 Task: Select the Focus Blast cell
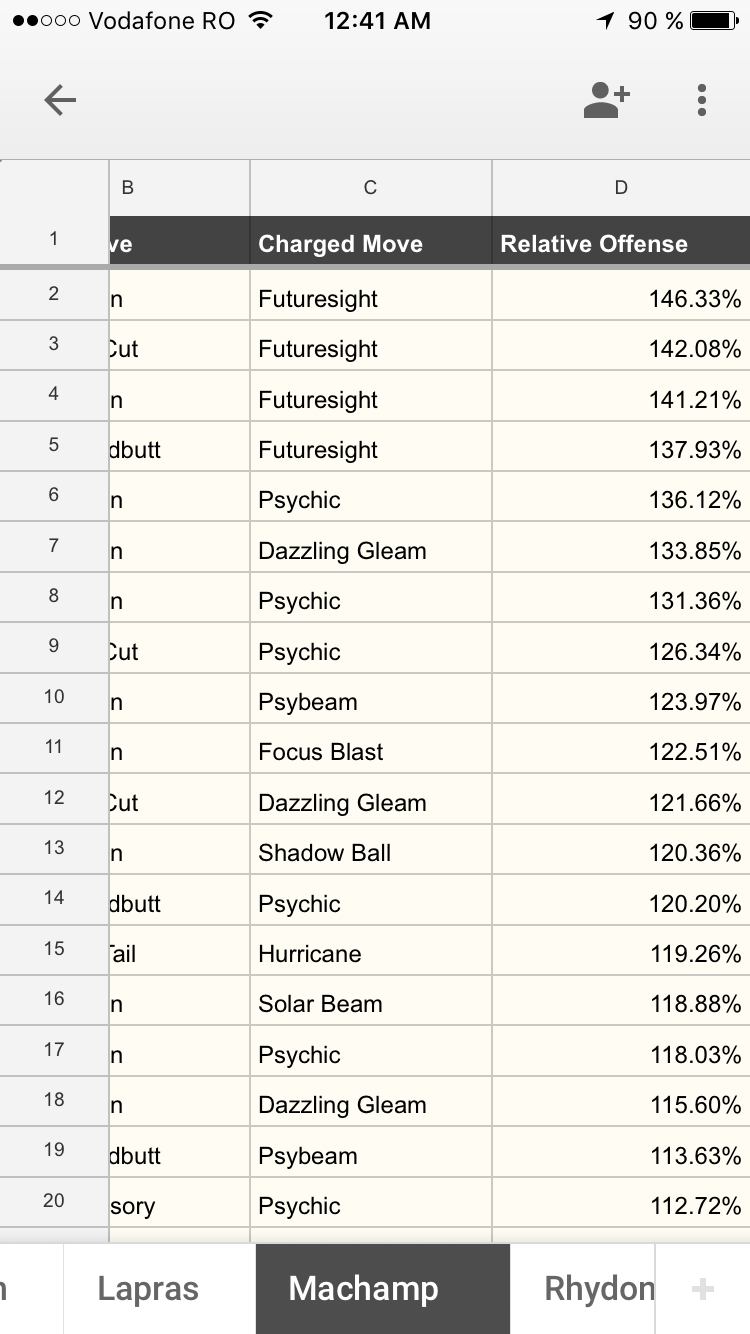pyautogui.click(x=371, y=751)
